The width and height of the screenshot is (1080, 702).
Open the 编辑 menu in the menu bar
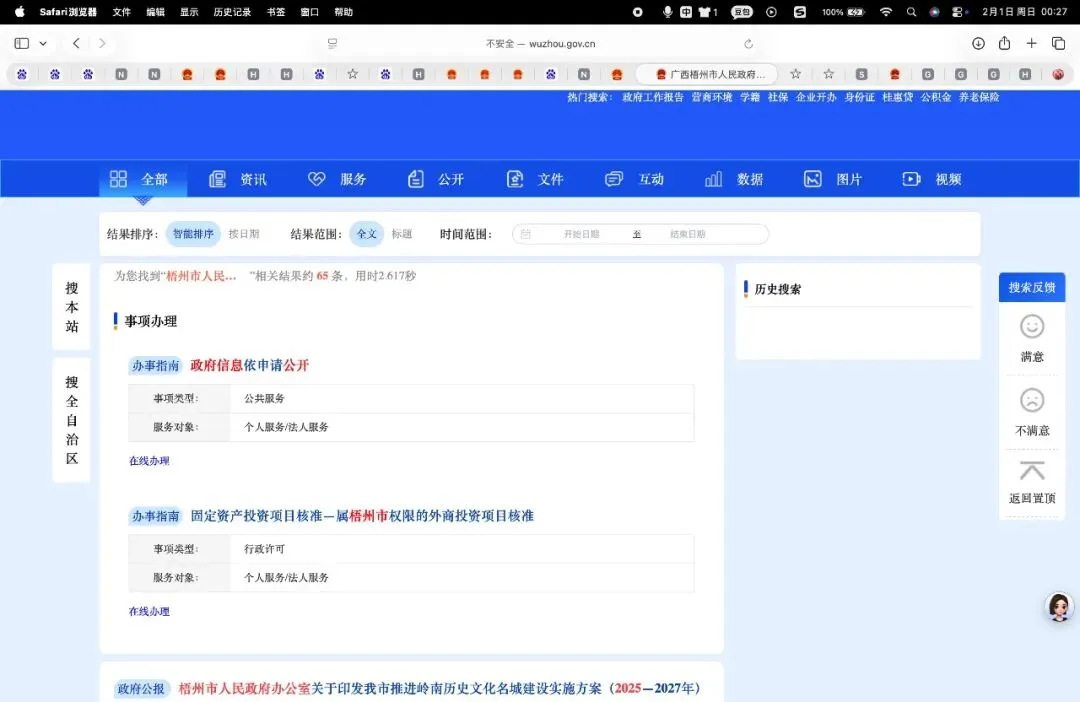156,12
